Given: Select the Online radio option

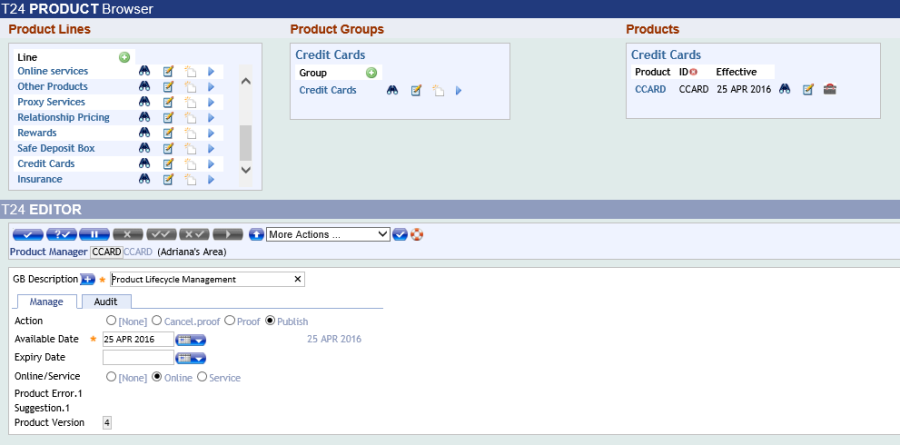Looking at the screenshot, I should pos(157,377).
